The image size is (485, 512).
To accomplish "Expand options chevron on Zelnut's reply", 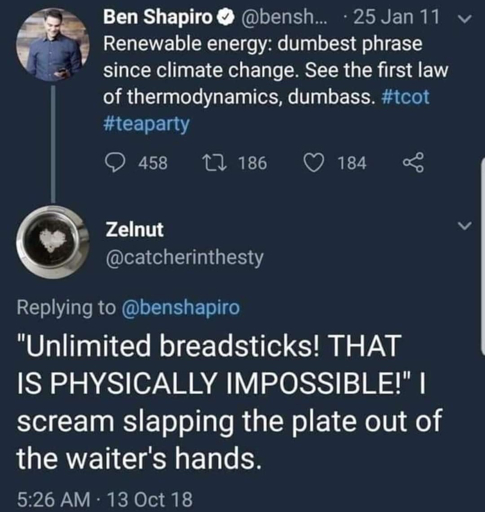I will tap(464, 226).
